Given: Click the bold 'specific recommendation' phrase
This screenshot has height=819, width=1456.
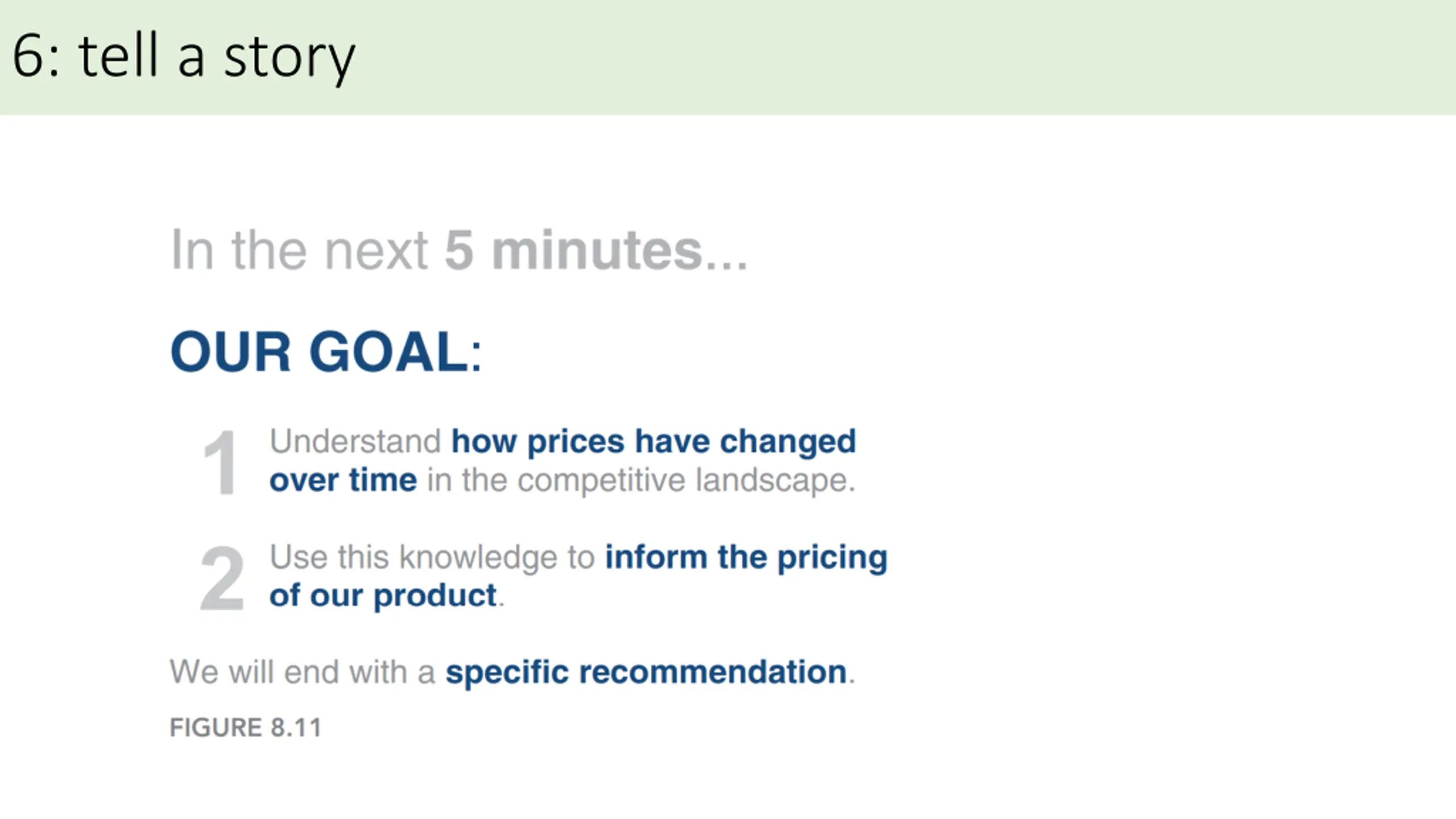Looking at the screenshot, I should [646, 673].
